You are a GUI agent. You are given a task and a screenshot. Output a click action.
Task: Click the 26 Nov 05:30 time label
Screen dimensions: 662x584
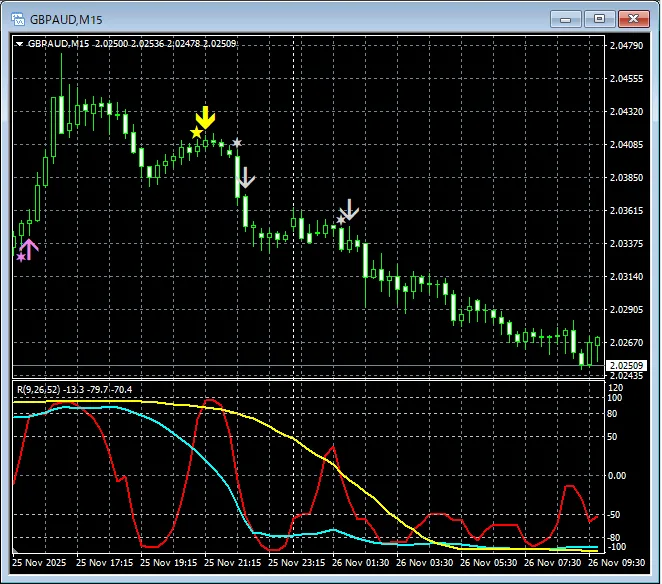(488, 562)
